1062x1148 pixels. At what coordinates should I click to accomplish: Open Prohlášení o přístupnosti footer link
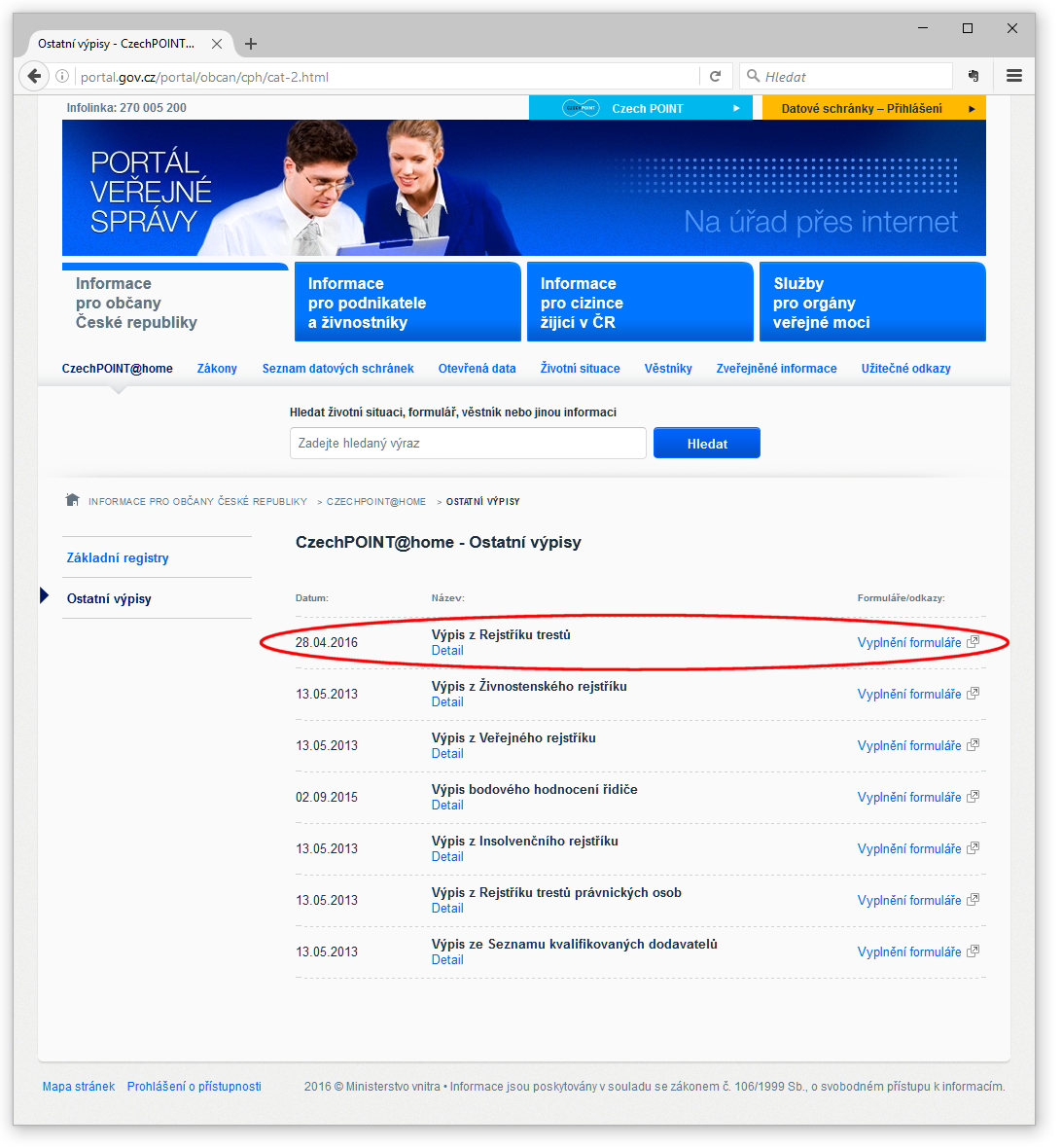tap(194, 1087)
